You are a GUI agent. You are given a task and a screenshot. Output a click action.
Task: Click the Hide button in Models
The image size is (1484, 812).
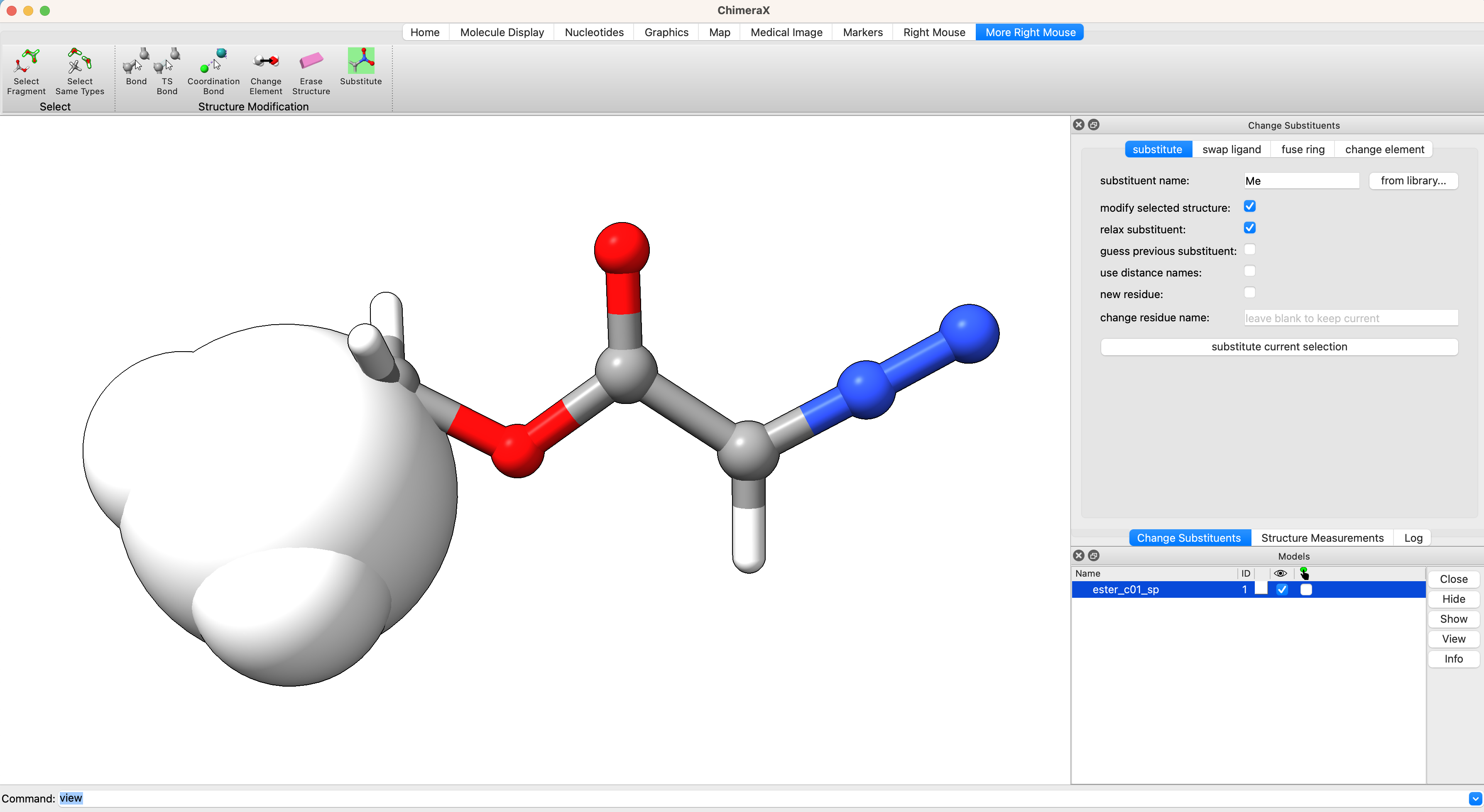[1453, 599]
